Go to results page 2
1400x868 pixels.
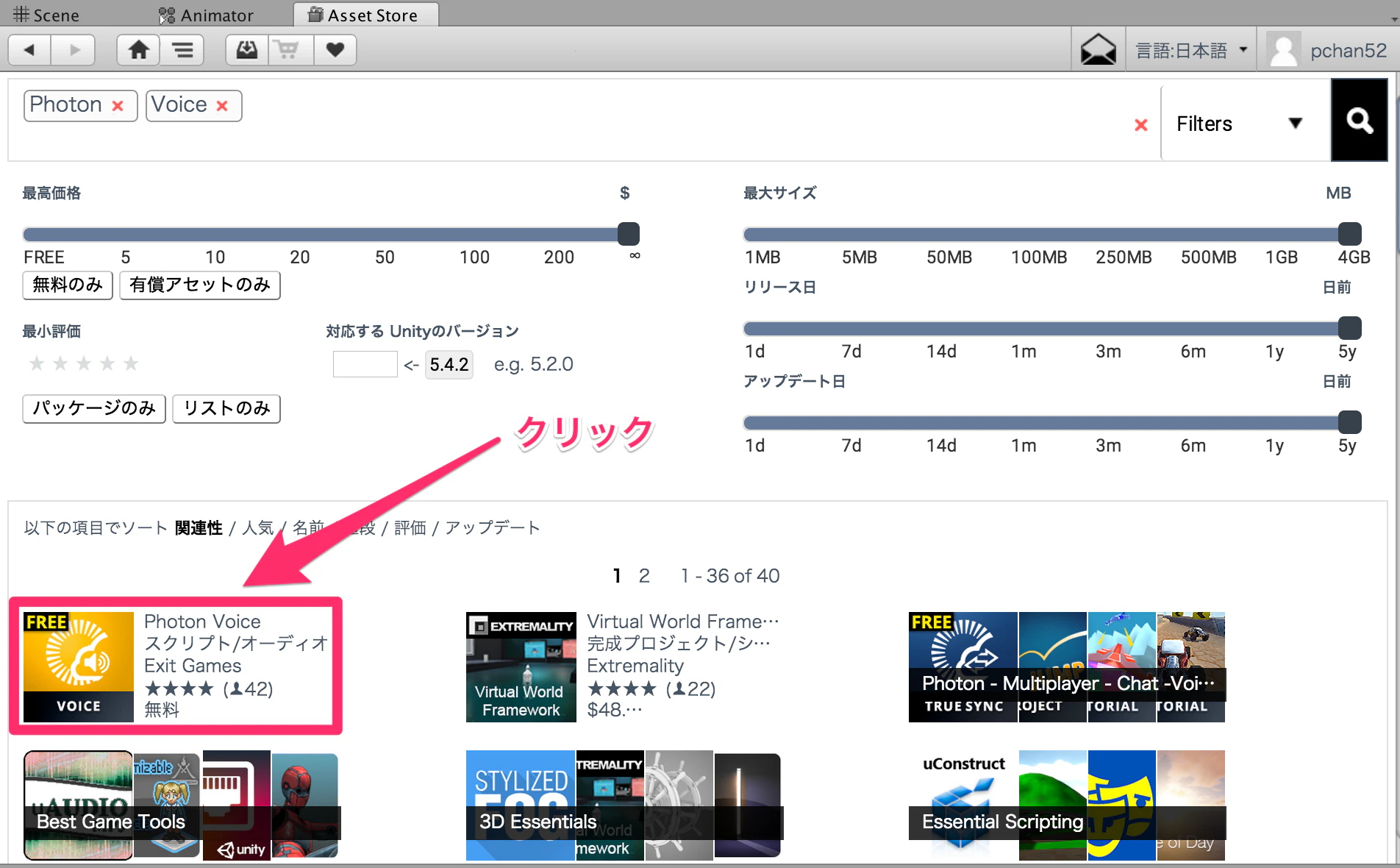coord(644,576)
